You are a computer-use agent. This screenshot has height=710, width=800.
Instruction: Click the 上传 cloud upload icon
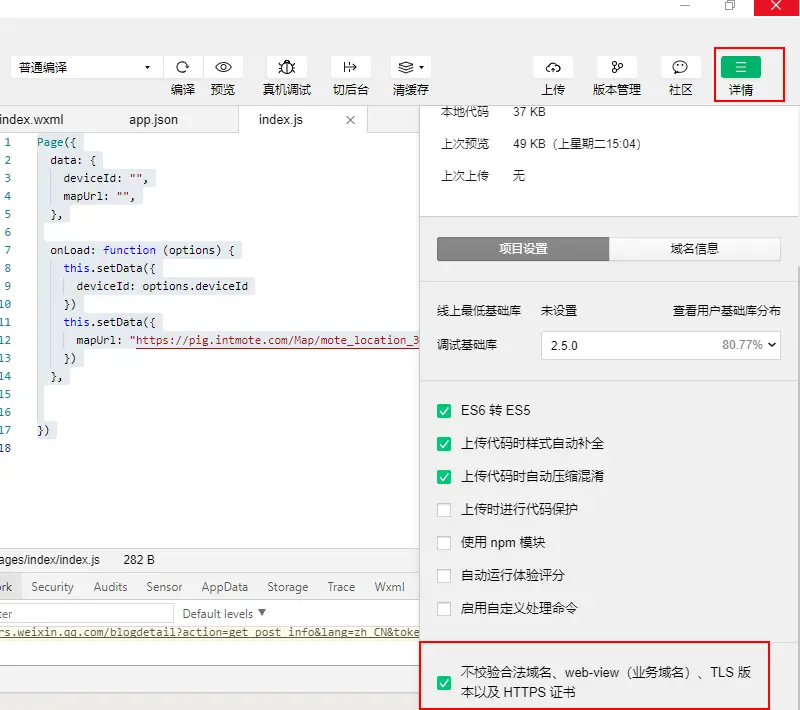(553, 67)
